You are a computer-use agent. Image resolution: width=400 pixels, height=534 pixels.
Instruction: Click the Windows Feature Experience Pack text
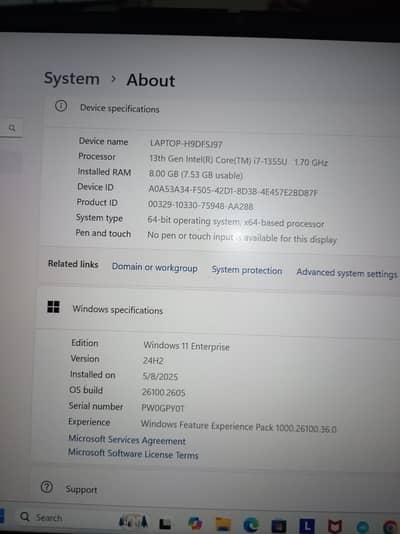point(238,426)
